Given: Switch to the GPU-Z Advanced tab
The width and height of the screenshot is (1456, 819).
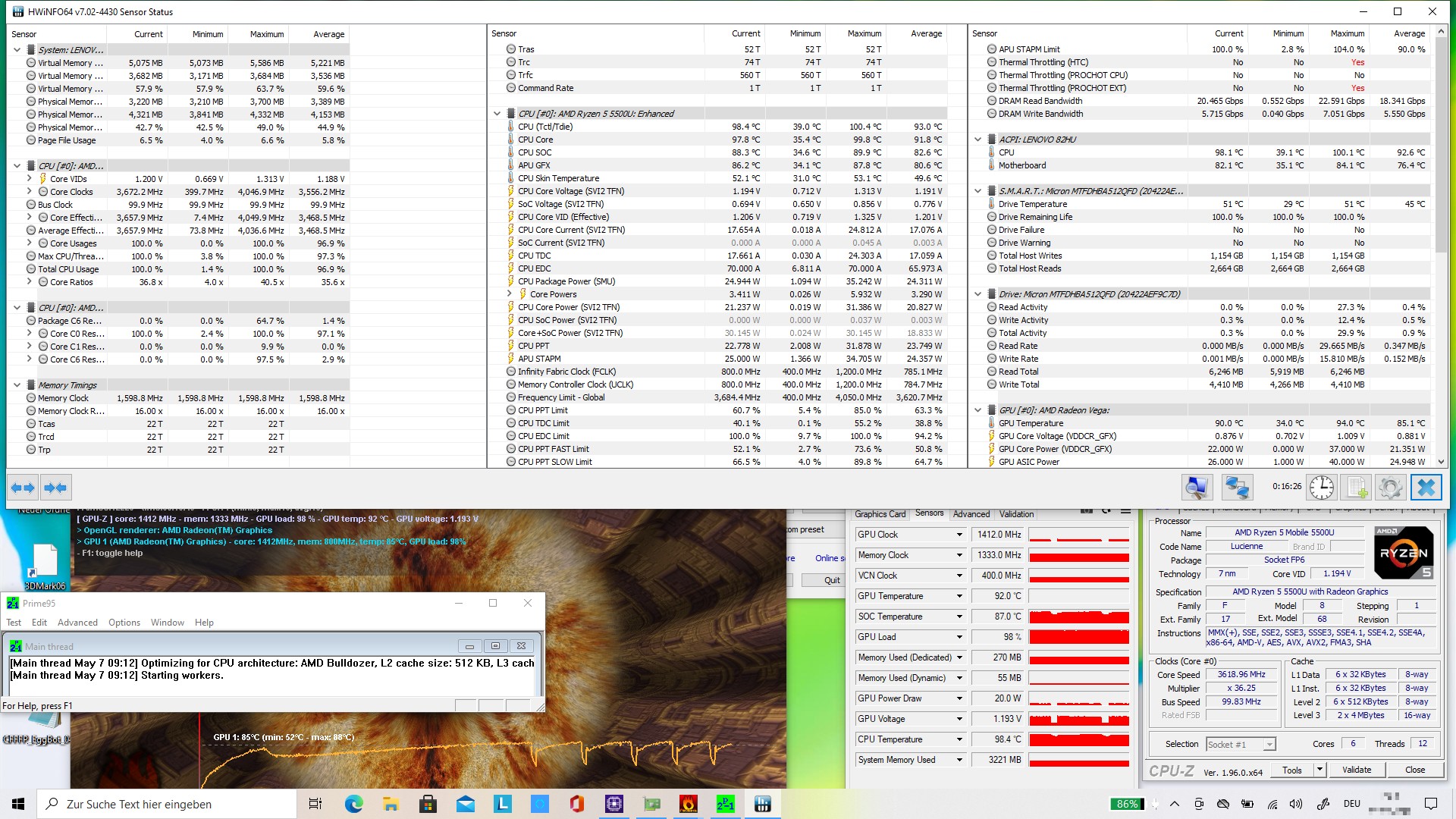Looking at the screenshot, I should pos(971,514).
